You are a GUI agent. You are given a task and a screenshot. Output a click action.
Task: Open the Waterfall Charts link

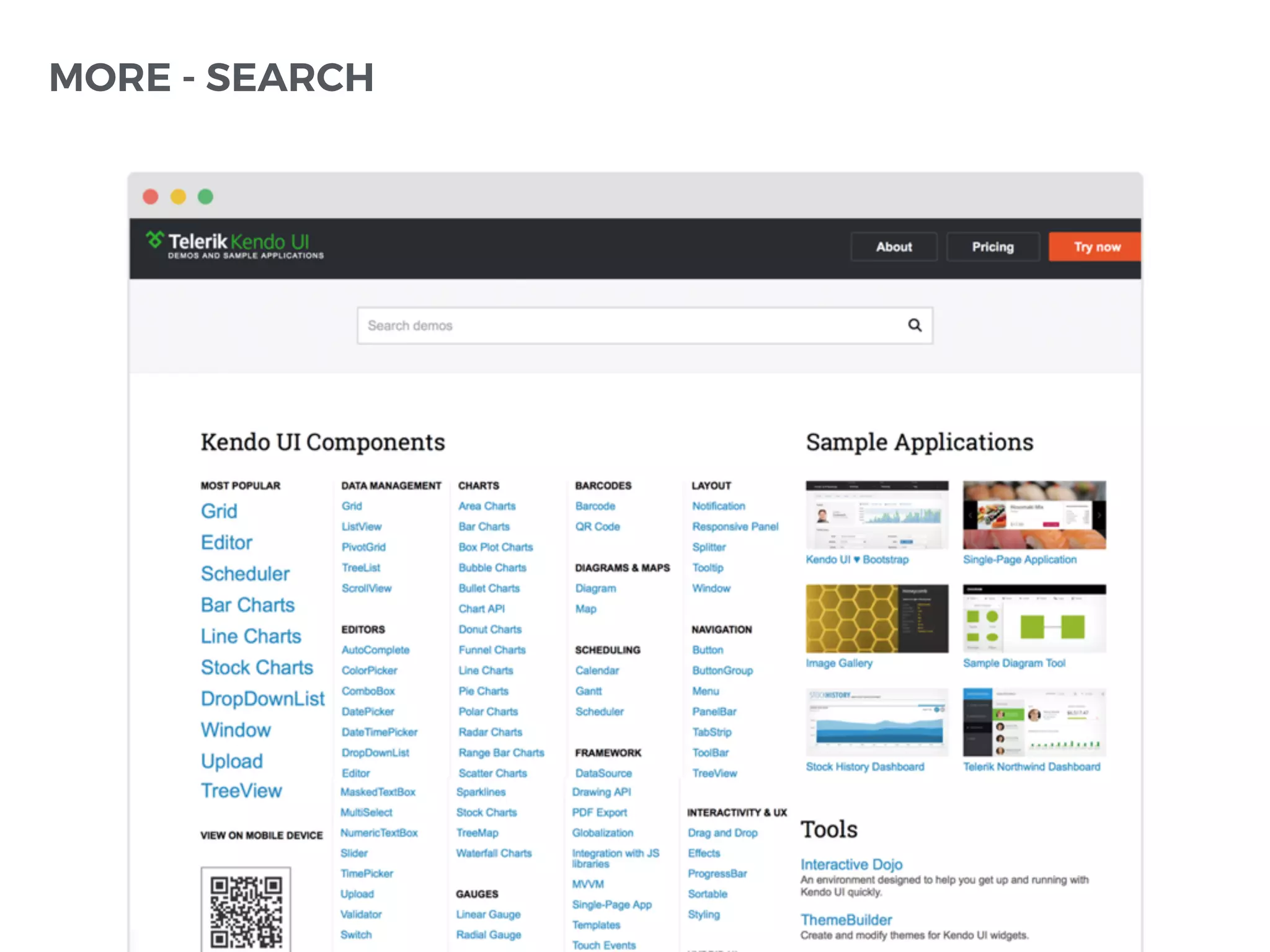click(494, 853)
